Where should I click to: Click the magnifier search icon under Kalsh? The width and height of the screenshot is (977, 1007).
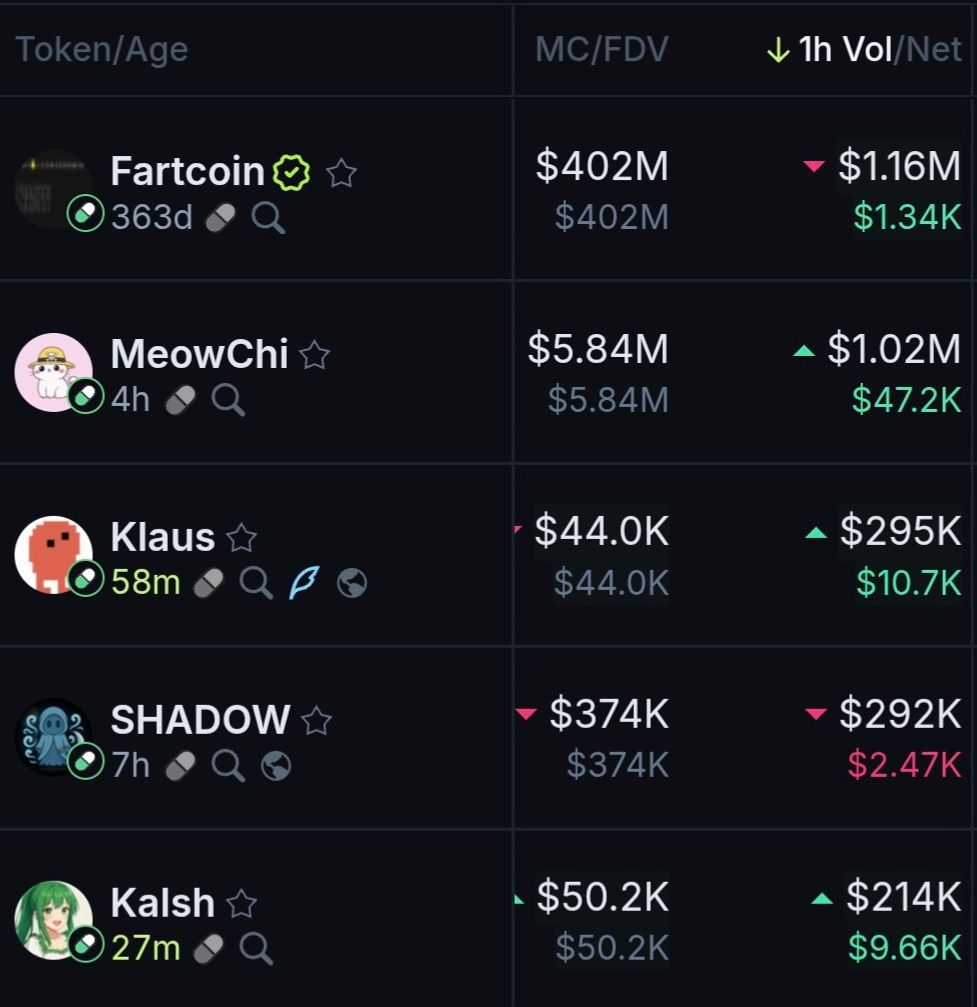[x=256, y=948]
